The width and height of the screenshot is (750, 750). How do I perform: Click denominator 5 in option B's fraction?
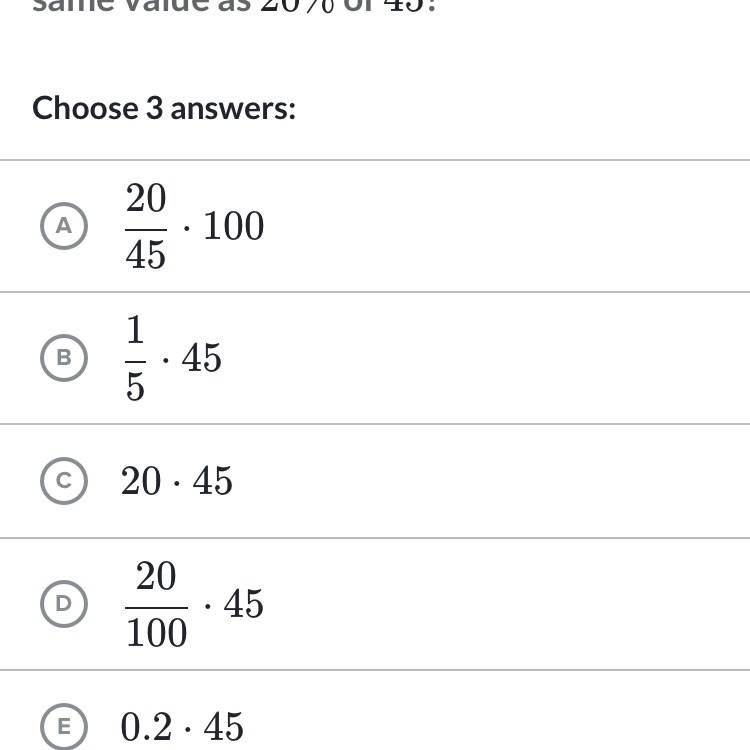pyautogui.click(x=136, y=386)
